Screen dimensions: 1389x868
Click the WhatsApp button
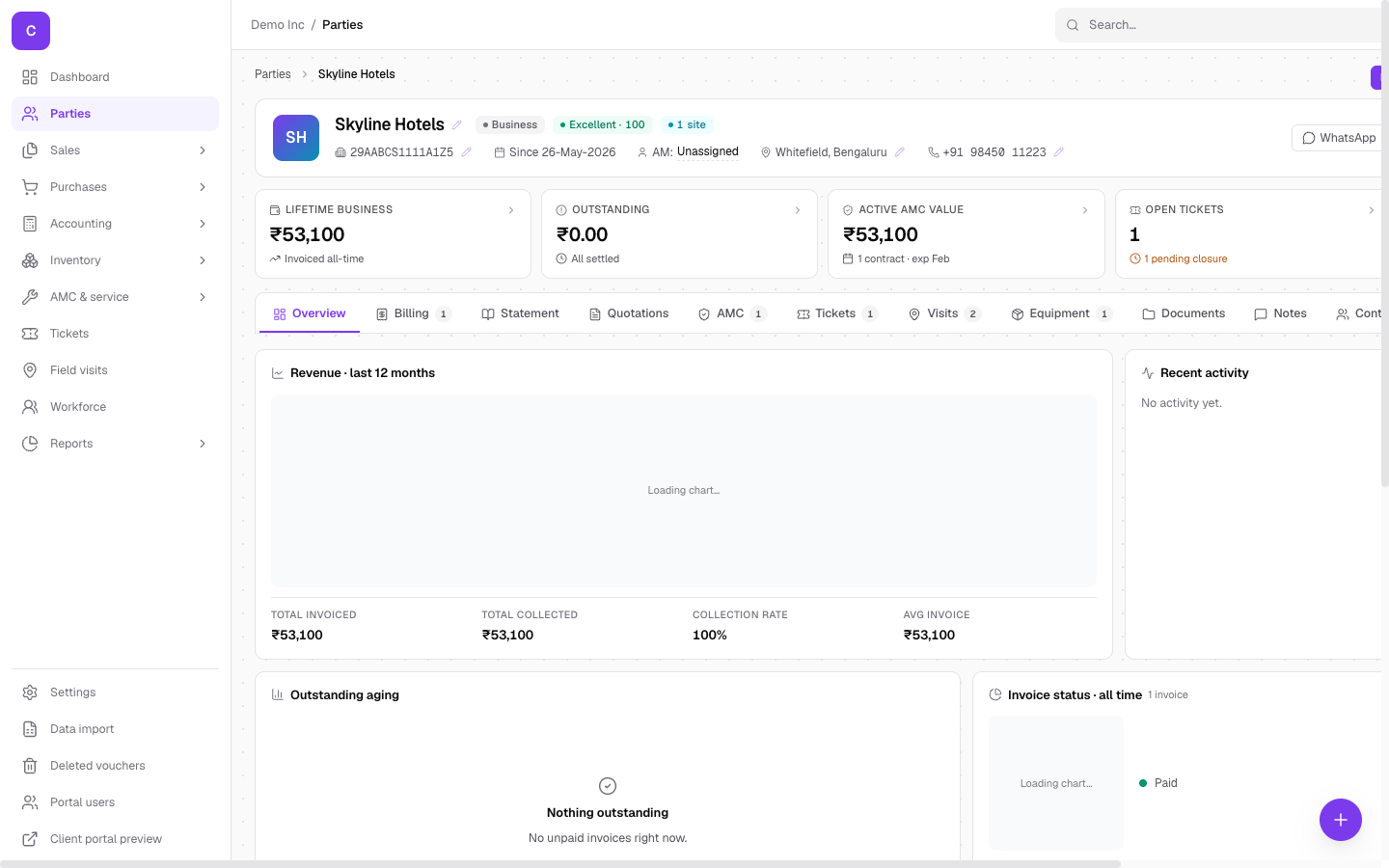1339,138
